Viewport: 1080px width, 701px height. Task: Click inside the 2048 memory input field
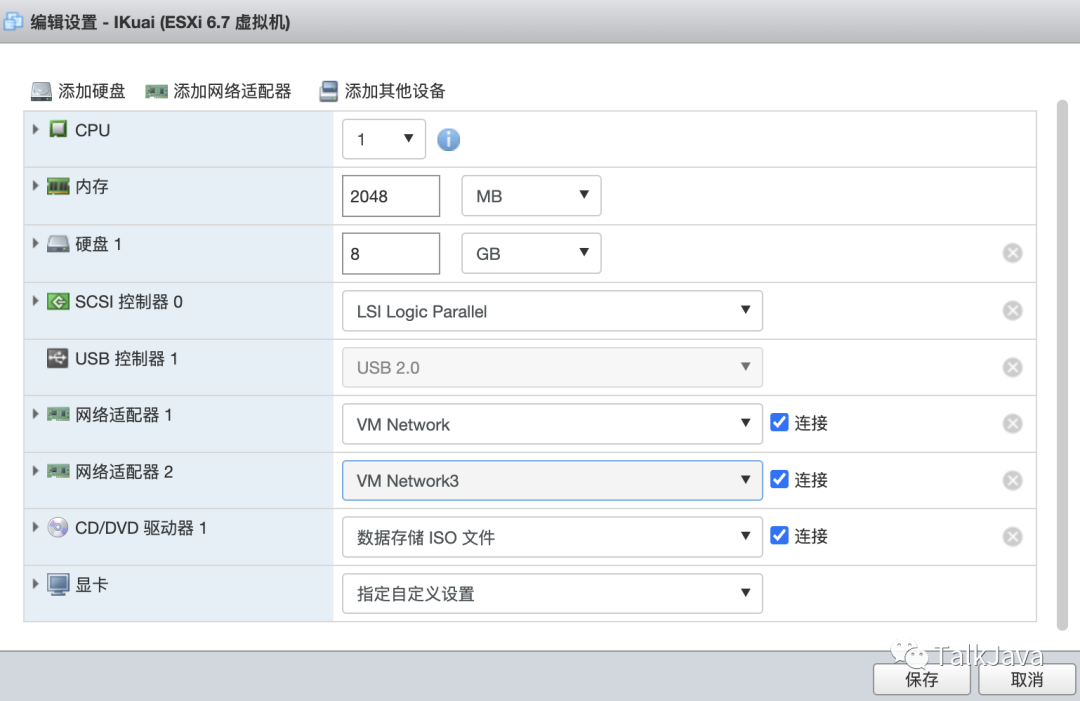point(390,195)
